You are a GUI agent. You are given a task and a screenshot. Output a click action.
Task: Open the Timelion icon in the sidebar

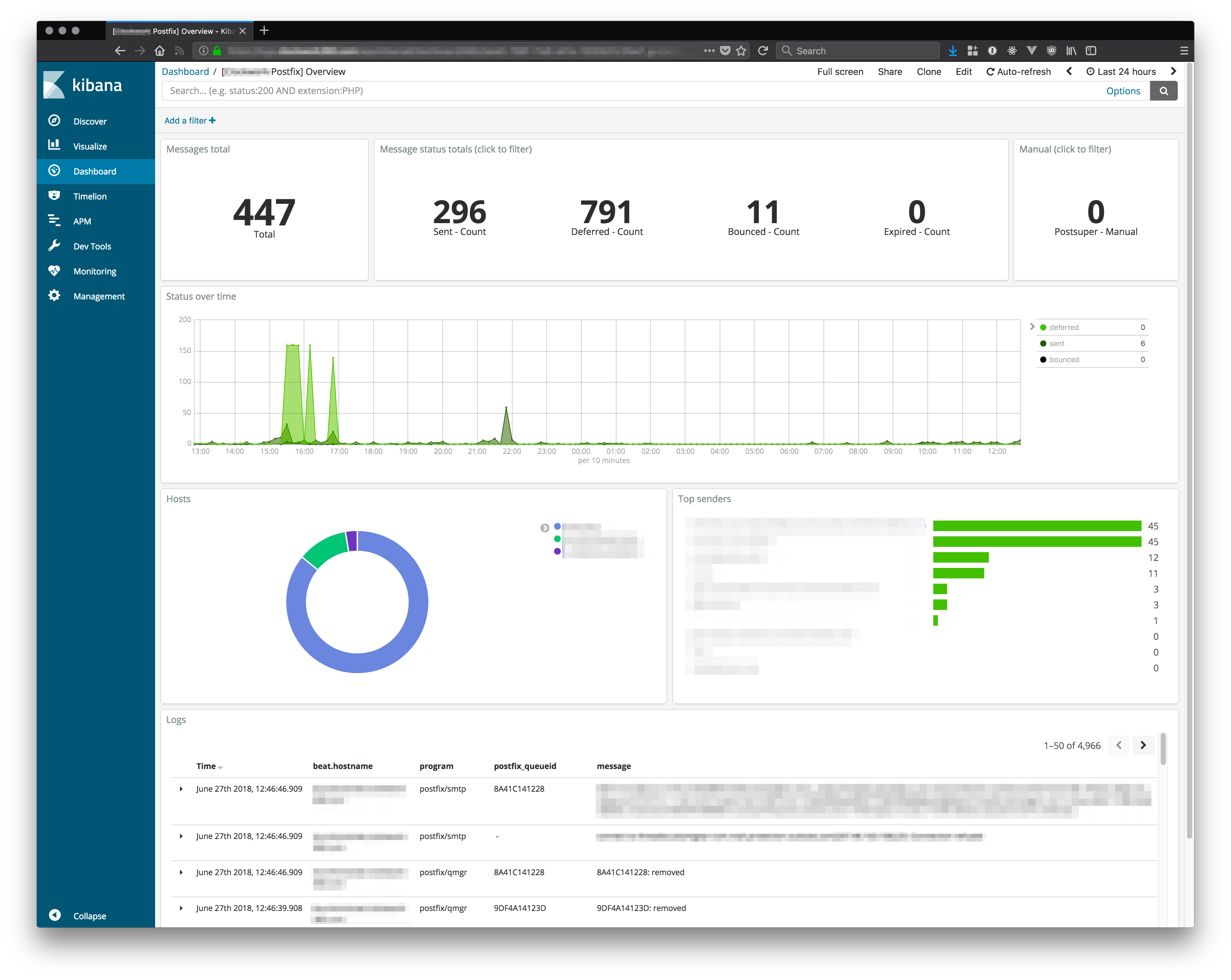click(54, 195)
